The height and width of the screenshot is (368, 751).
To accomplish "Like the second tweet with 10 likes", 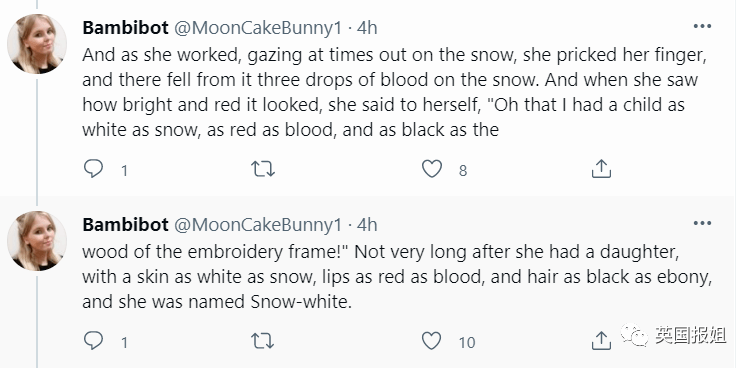I will [432, 341].
